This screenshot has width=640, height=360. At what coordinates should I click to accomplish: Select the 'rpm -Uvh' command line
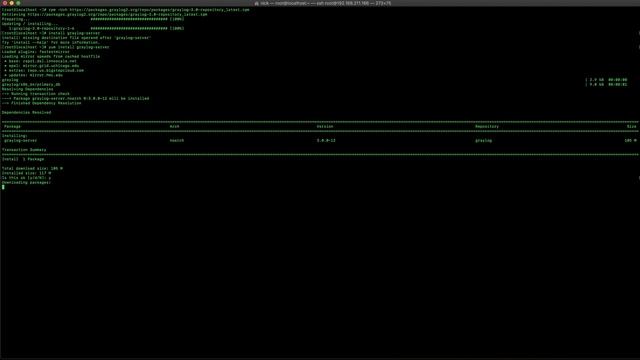125,9
